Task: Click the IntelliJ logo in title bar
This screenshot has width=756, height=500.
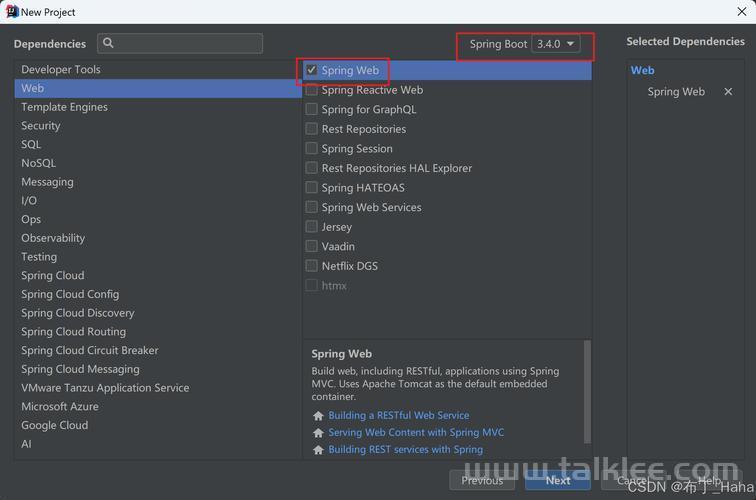Action: [12, 12]
